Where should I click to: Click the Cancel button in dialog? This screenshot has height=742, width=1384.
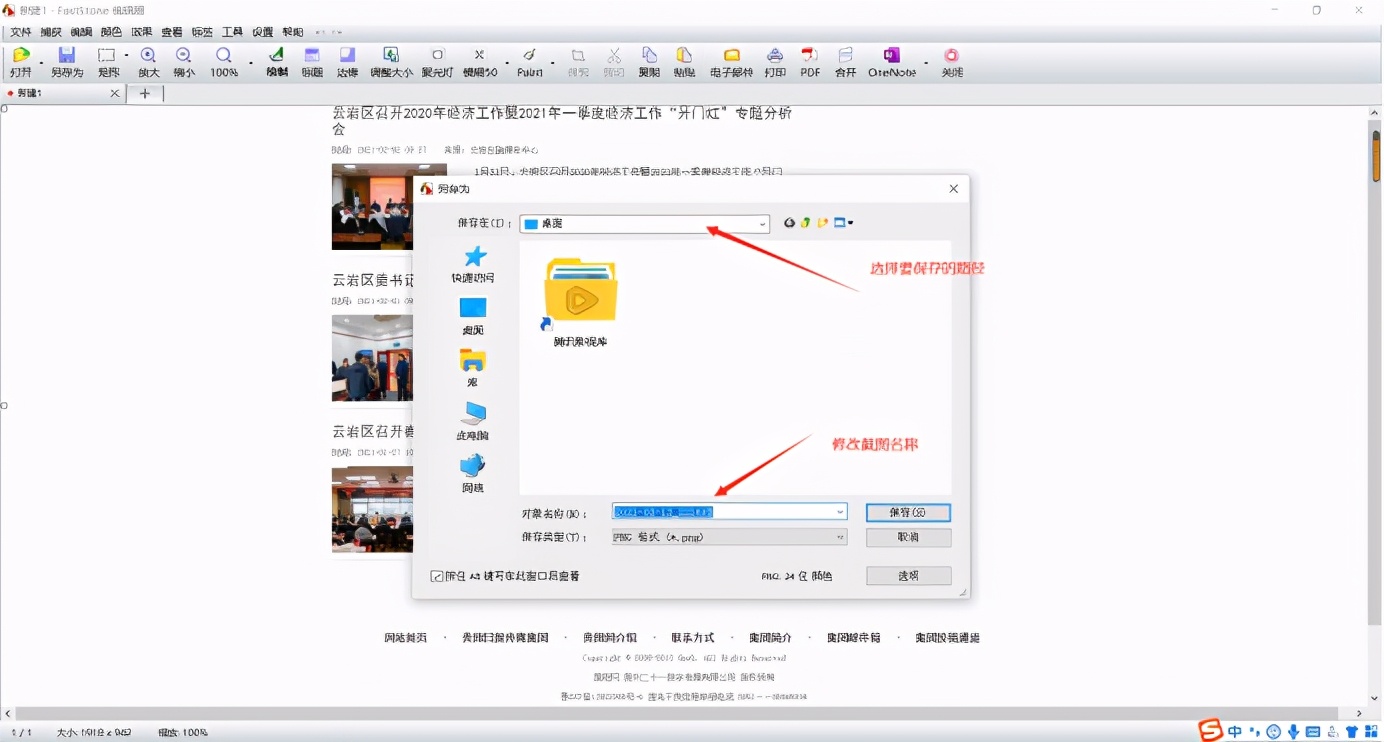pos(908,537)
